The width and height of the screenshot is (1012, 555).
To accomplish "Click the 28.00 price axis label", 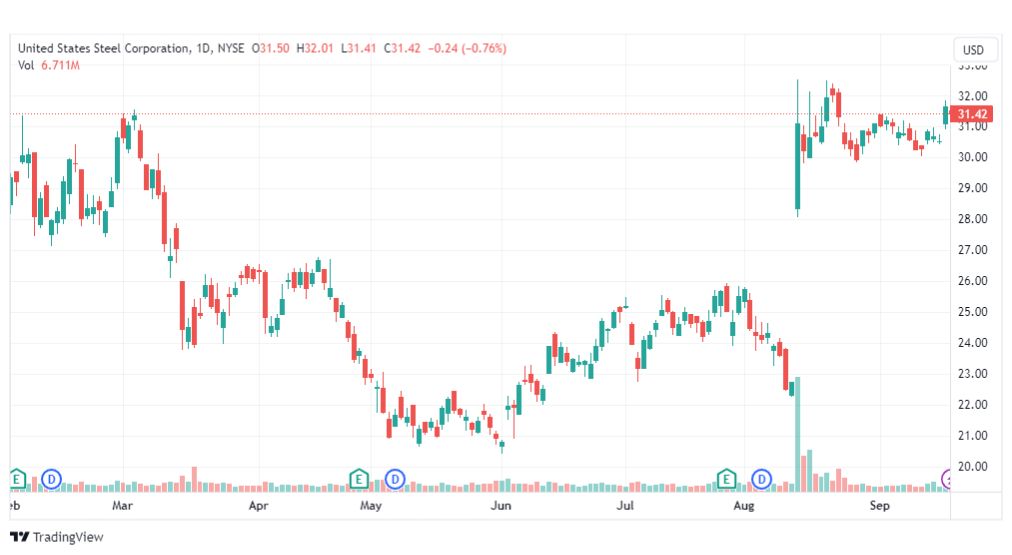I will [x=973, y=219].
